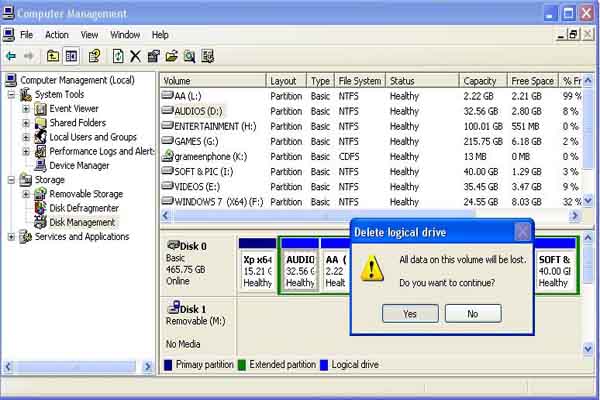Expand the Shared Folders tree node
600x400 pixels.
point(27,123)
